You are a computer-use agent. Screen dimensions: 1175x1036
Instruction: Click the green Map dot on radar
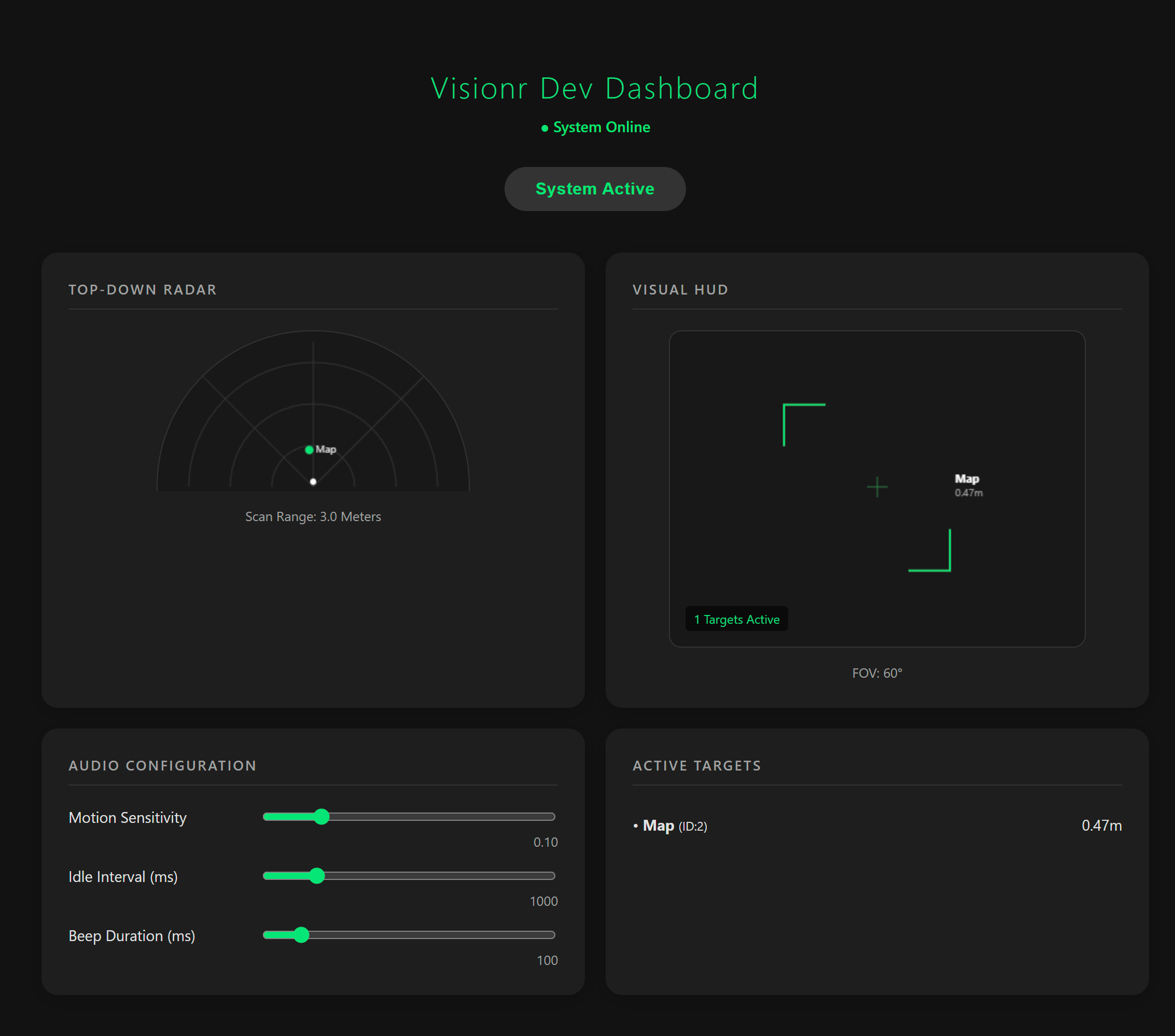coord(309,450)
